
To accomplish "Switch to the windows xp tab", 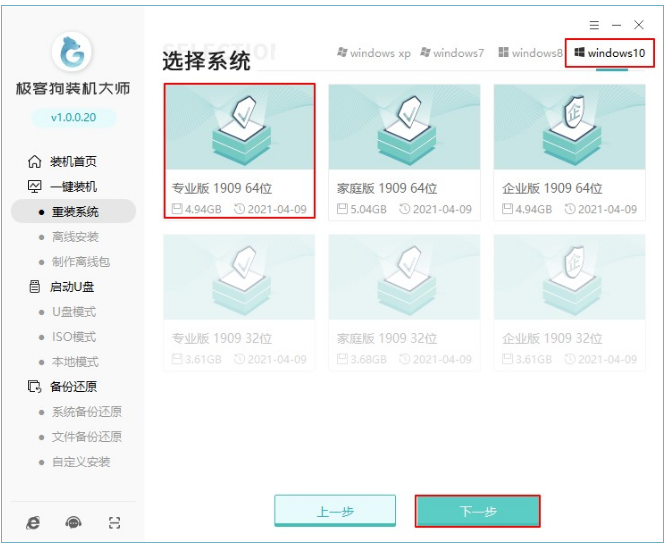I will (374, 53).
